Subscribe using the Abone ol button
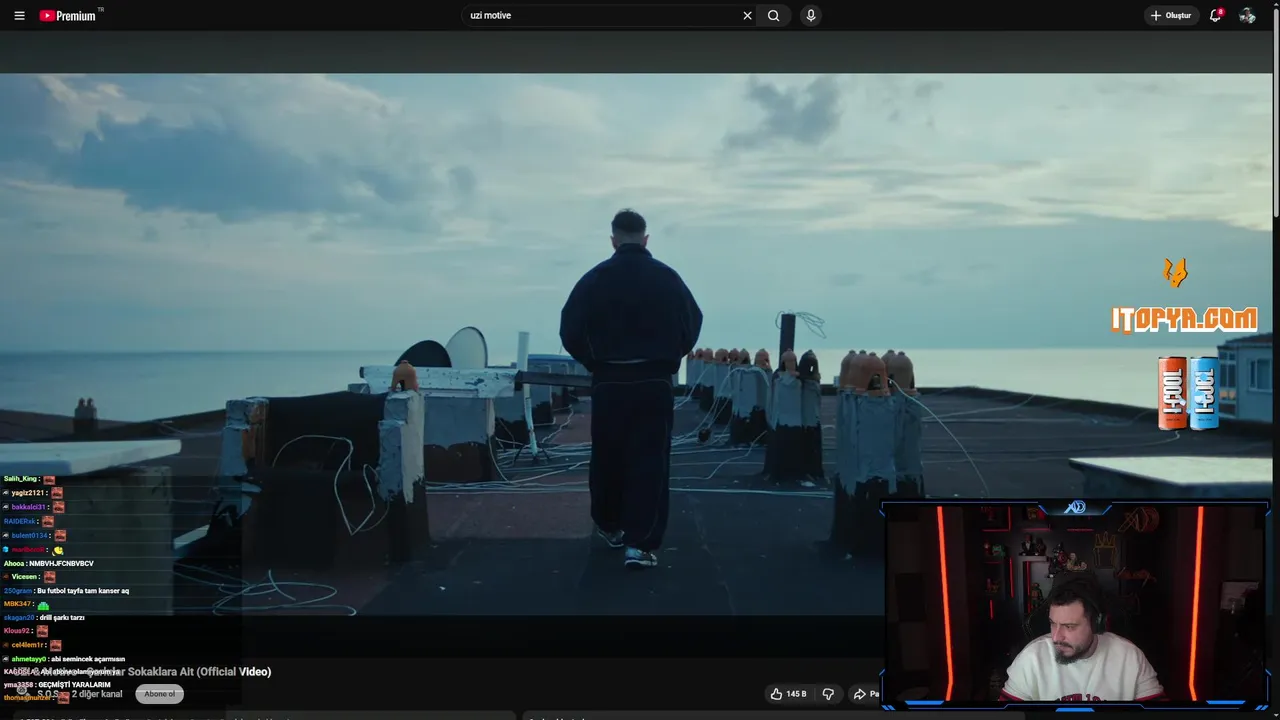The height and width of the screenshot is (720, 1280). click(159, 694)
